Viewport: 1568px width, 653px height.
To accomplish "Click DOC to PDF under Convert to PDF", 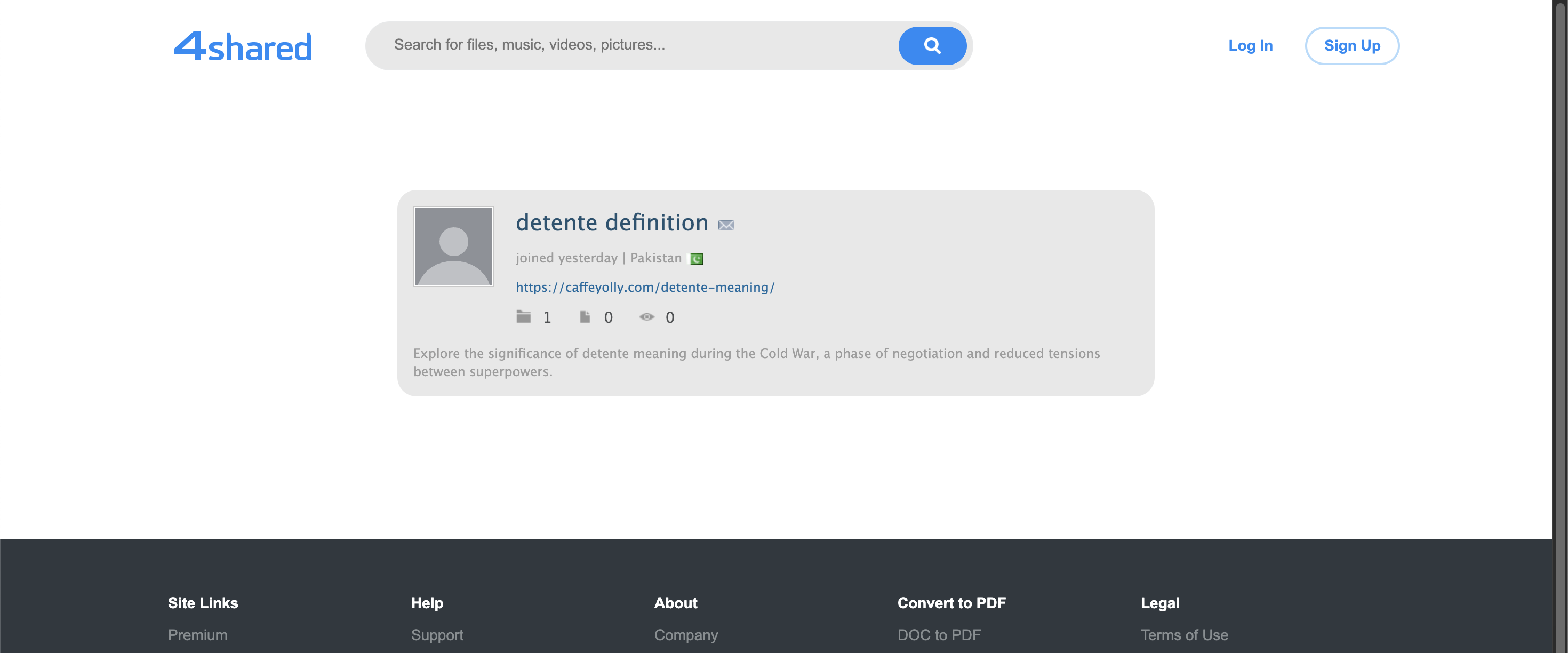I will [x=939, y=635].
